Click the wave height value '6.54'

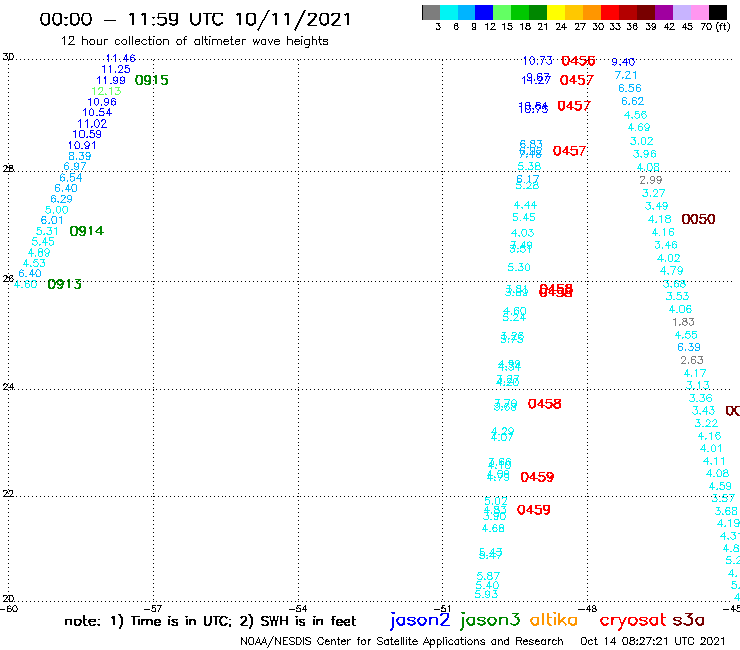point(71,178)
